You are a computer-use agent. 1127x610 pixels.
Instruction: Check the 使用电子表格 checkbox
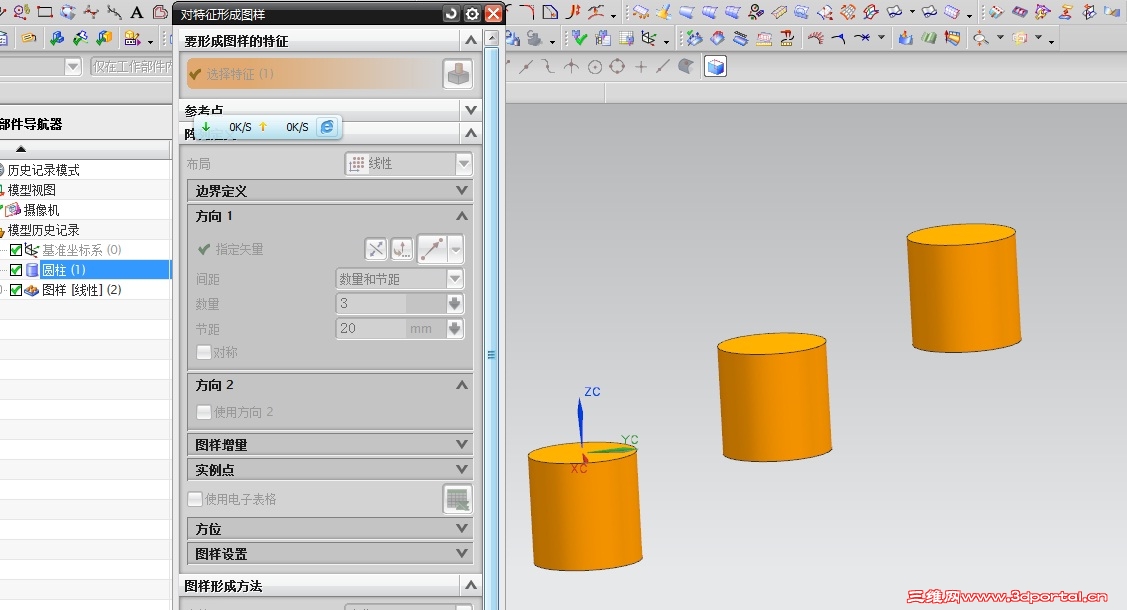point(195,499)
